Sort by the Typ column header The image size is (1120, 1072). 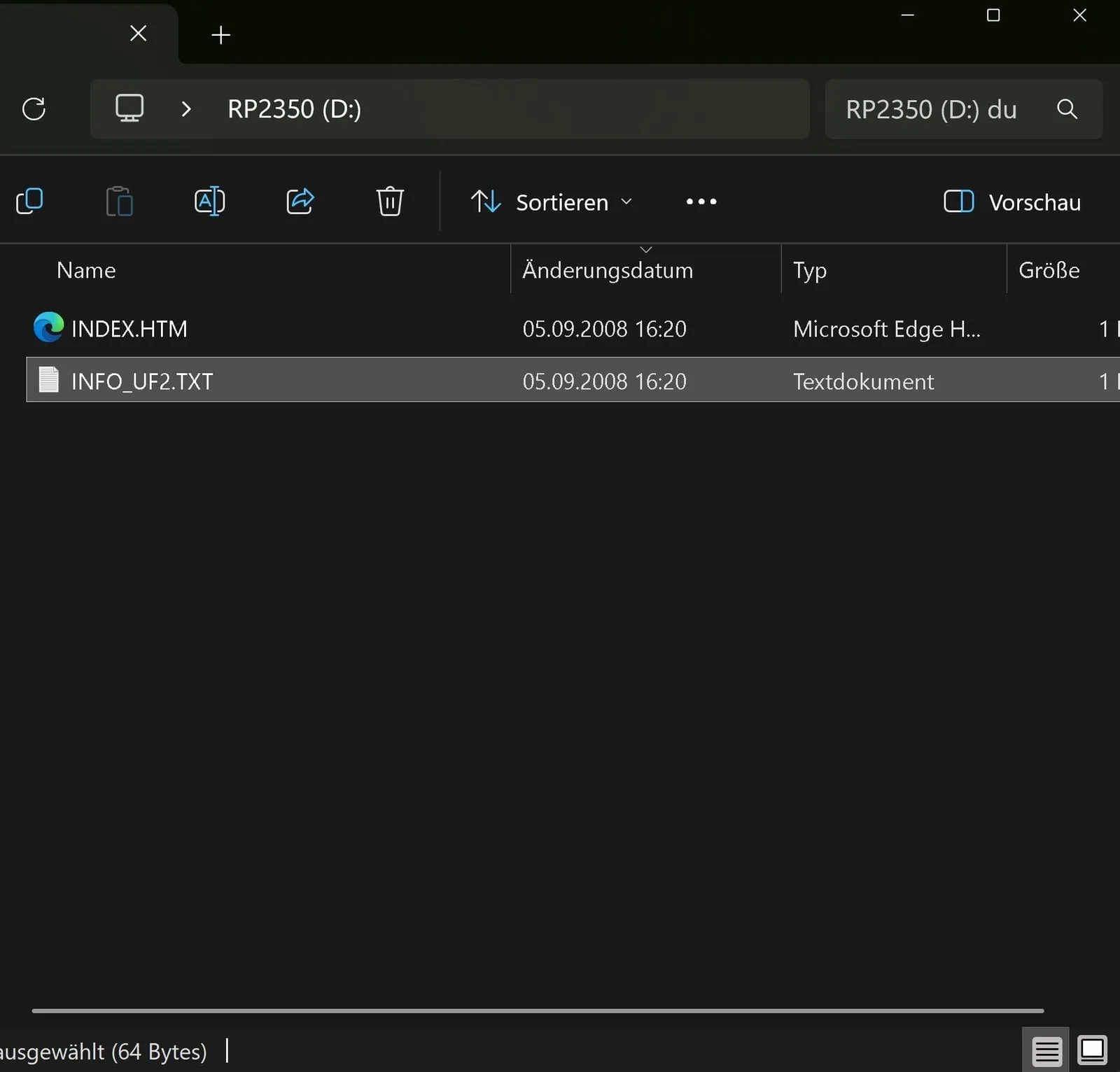[x=810, y=271]
